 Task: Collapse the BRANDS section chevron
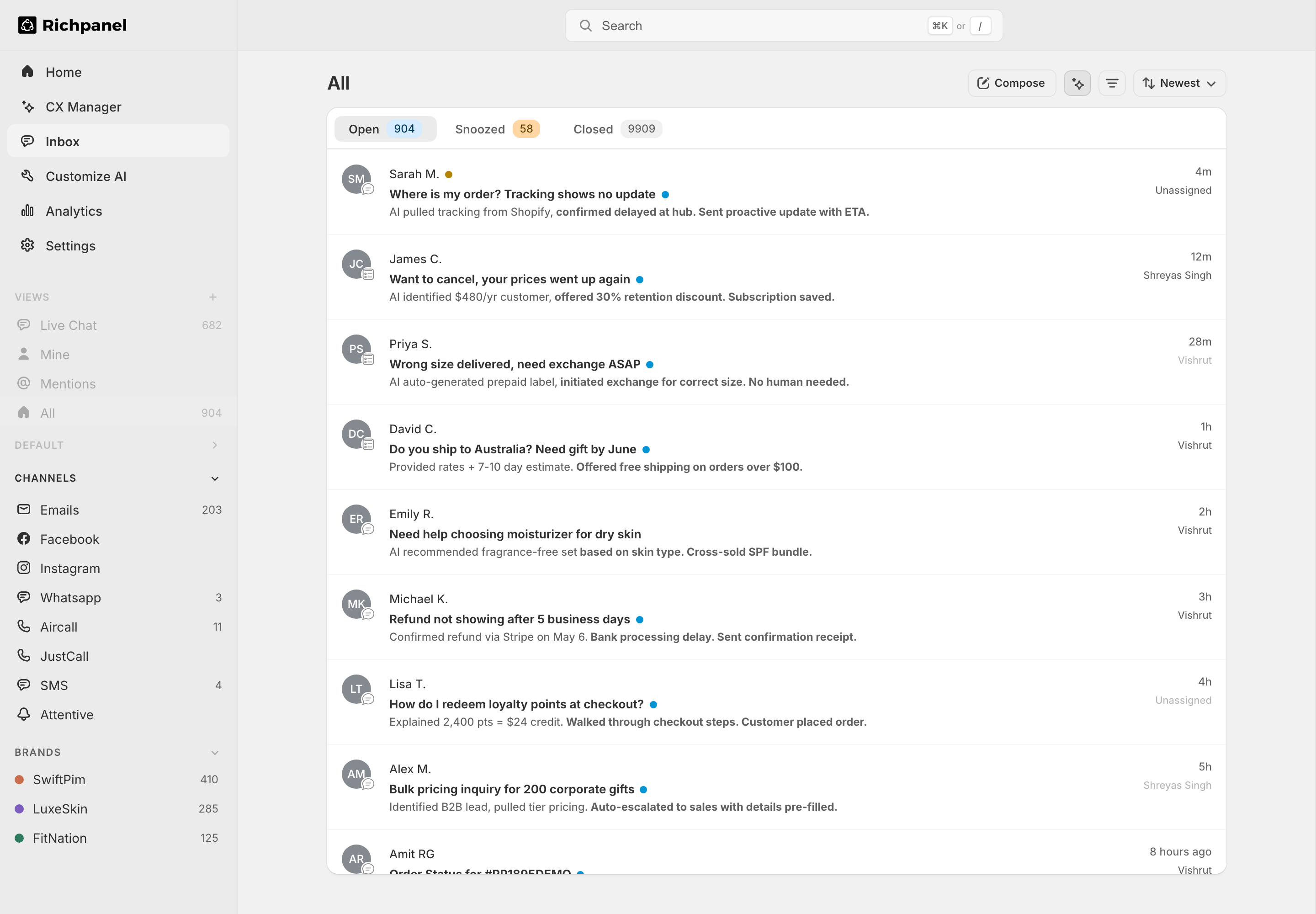click(x=215, y=753)
